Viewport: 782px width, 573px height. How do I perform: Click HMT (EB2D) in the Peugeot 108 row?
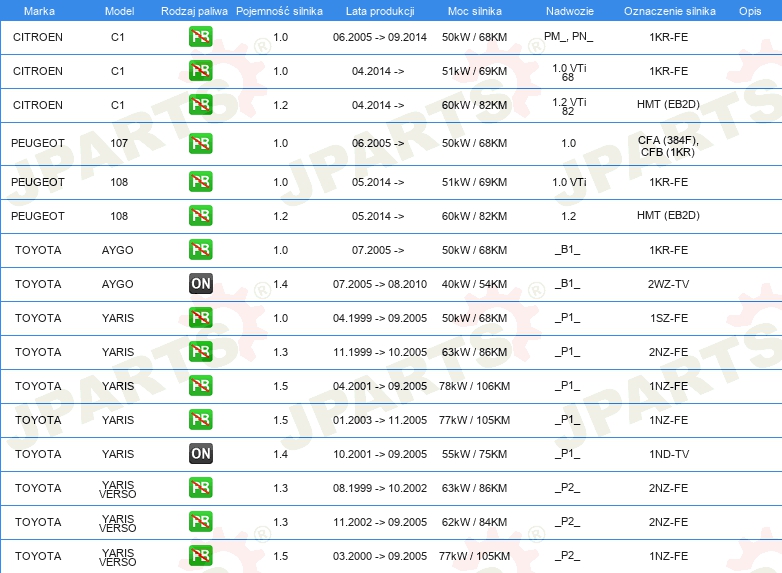[x=668, y=215]
